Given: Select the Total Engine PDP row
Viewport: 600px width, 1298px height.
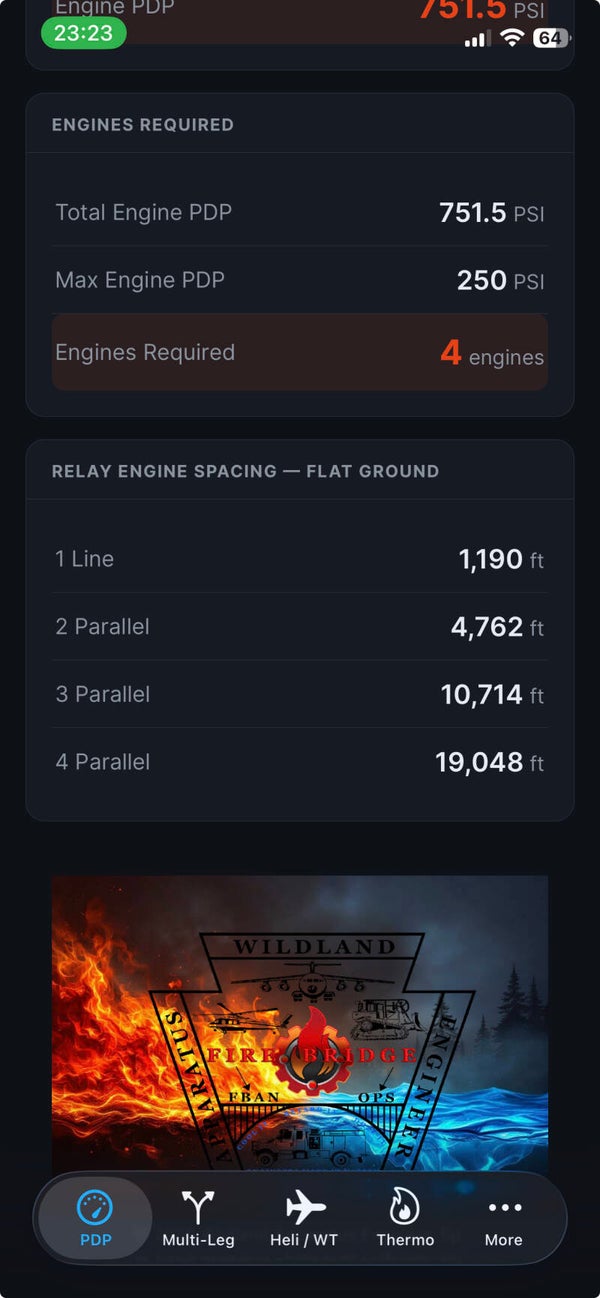Looking at the screenshot, I should [300, 212].
